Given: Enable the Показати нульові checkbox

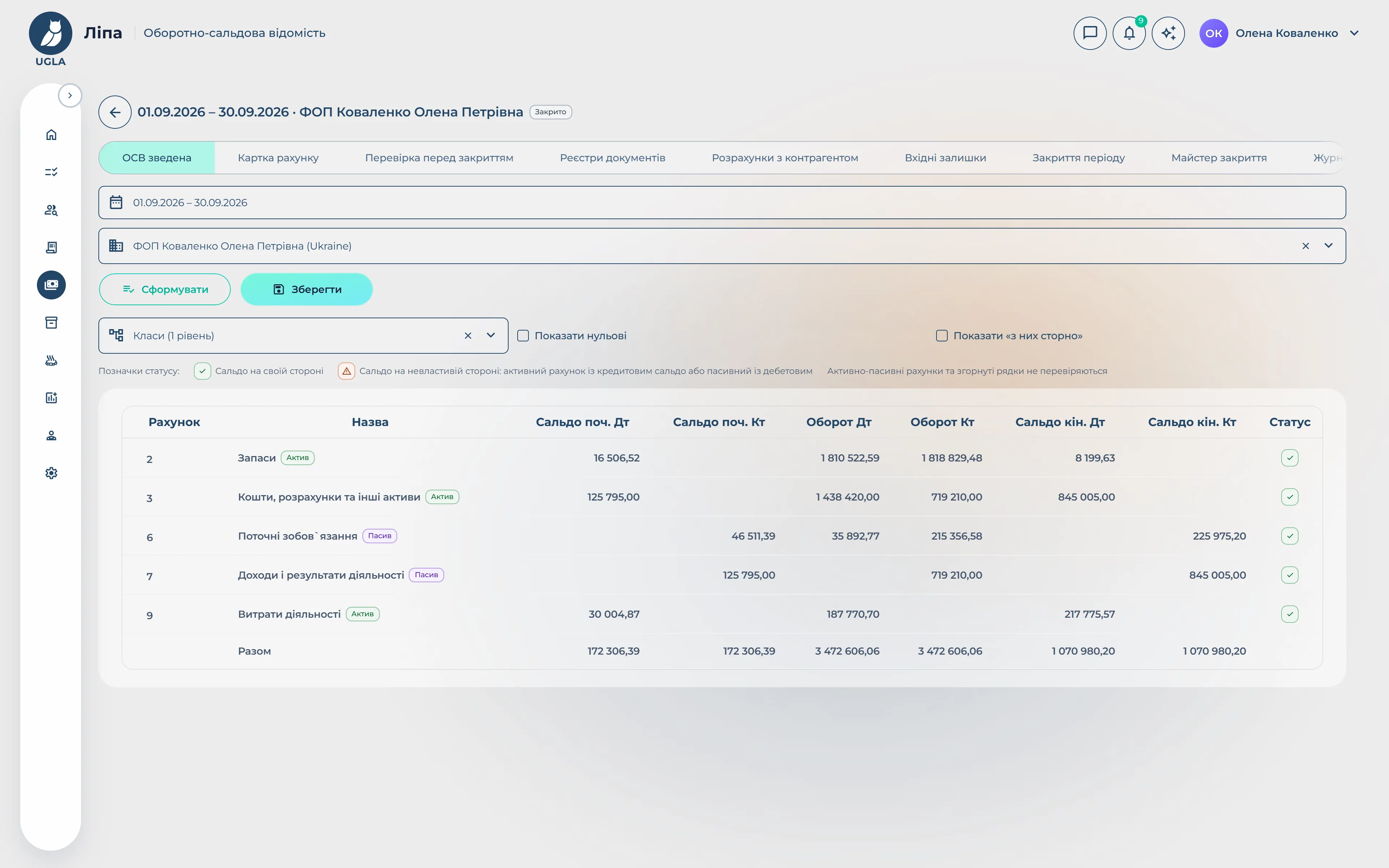Looking at the screenshot, I should coord(523,335).
